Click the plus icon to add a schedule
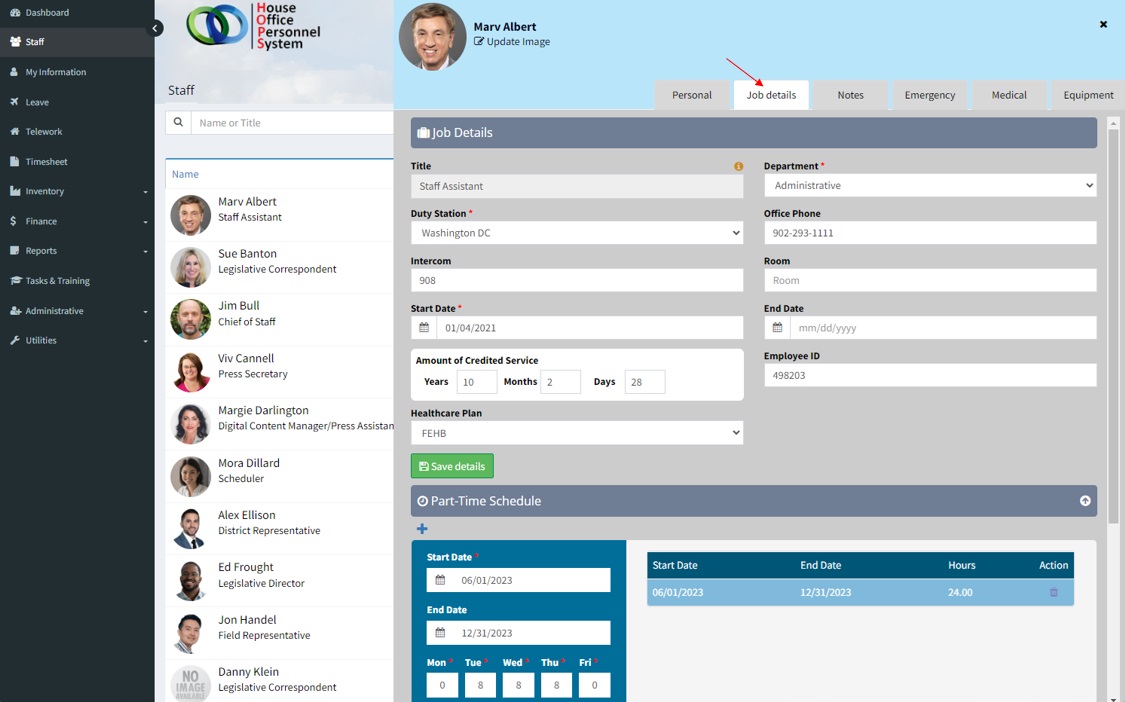1125x702 pixels. 422,529
